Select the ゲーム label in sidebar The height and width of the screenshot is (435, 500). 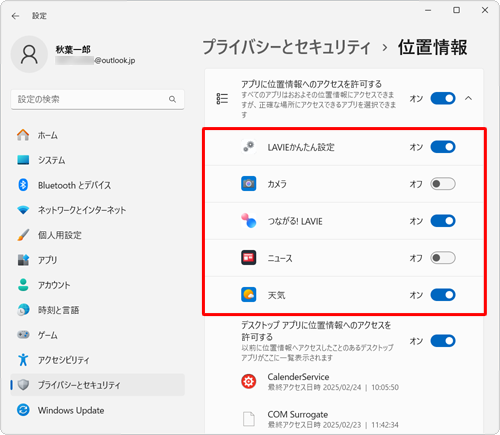[48, 335]
